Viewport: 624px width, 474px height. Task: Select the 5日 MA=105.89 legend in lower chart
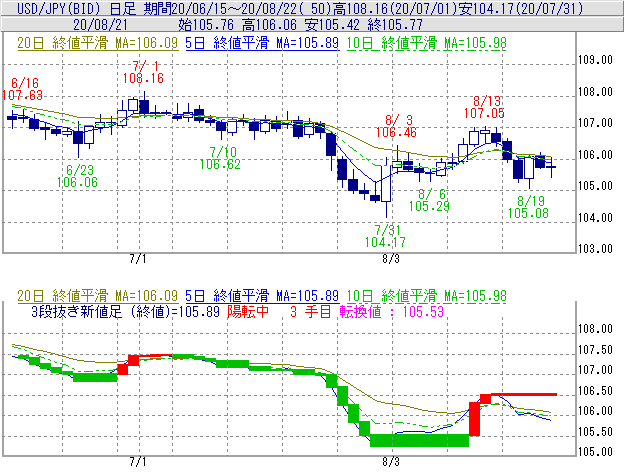262,296
